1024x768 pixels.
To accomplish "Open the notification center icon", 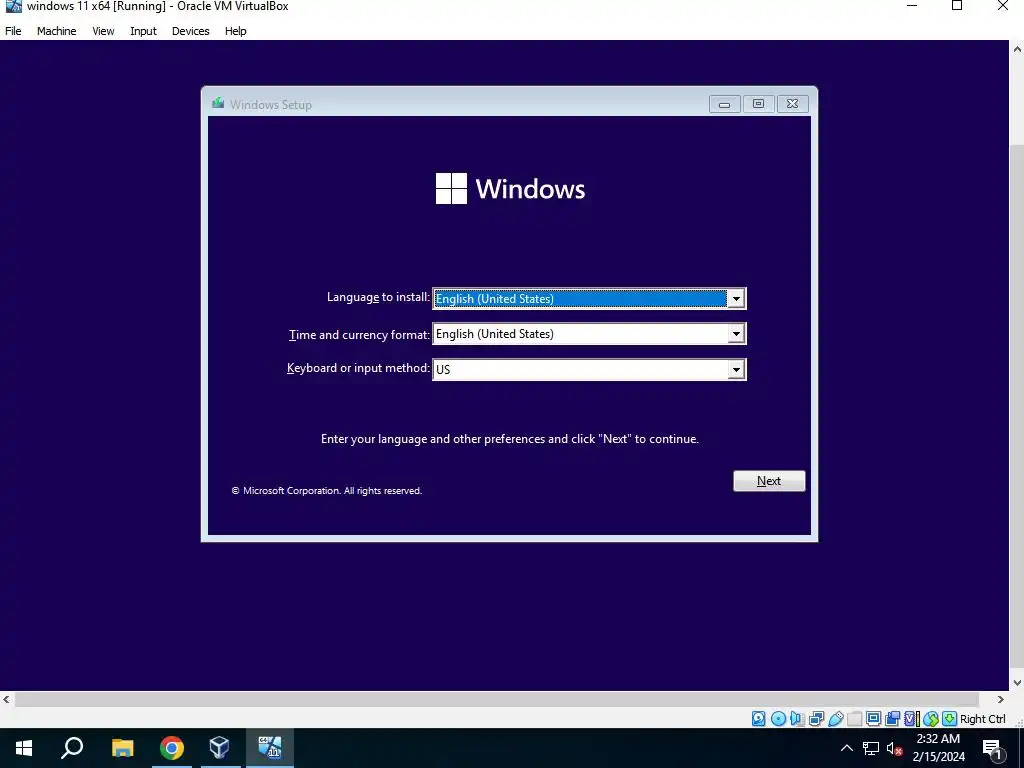I will click(x=992, y=748).
